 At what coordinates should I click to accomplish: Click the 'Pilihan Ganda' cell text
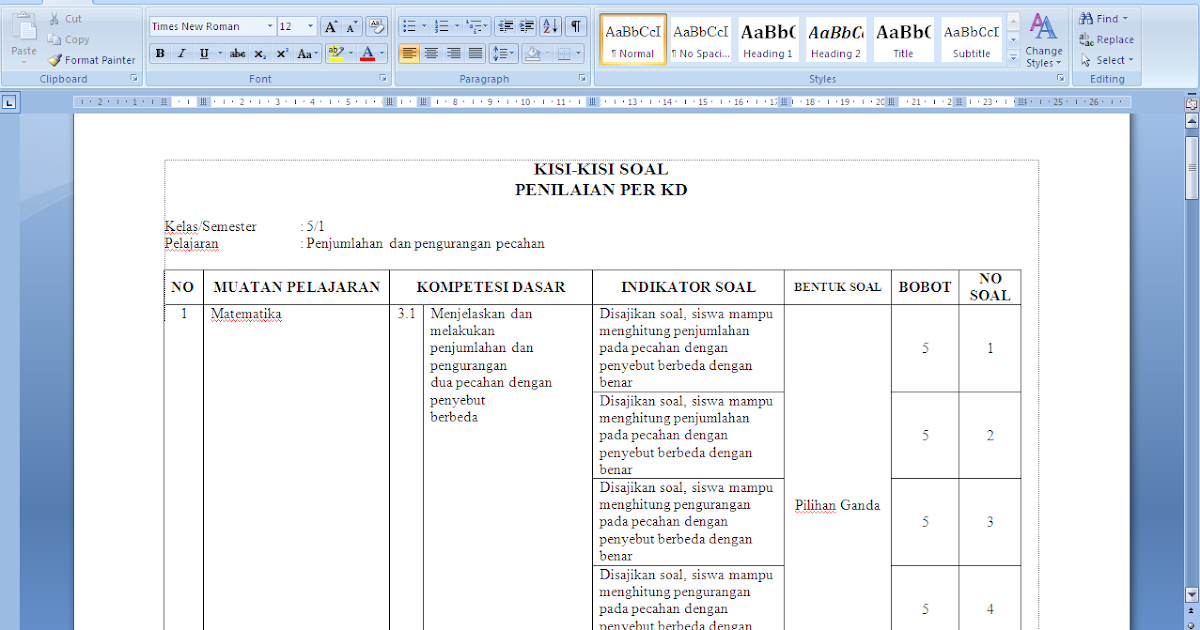837,505
